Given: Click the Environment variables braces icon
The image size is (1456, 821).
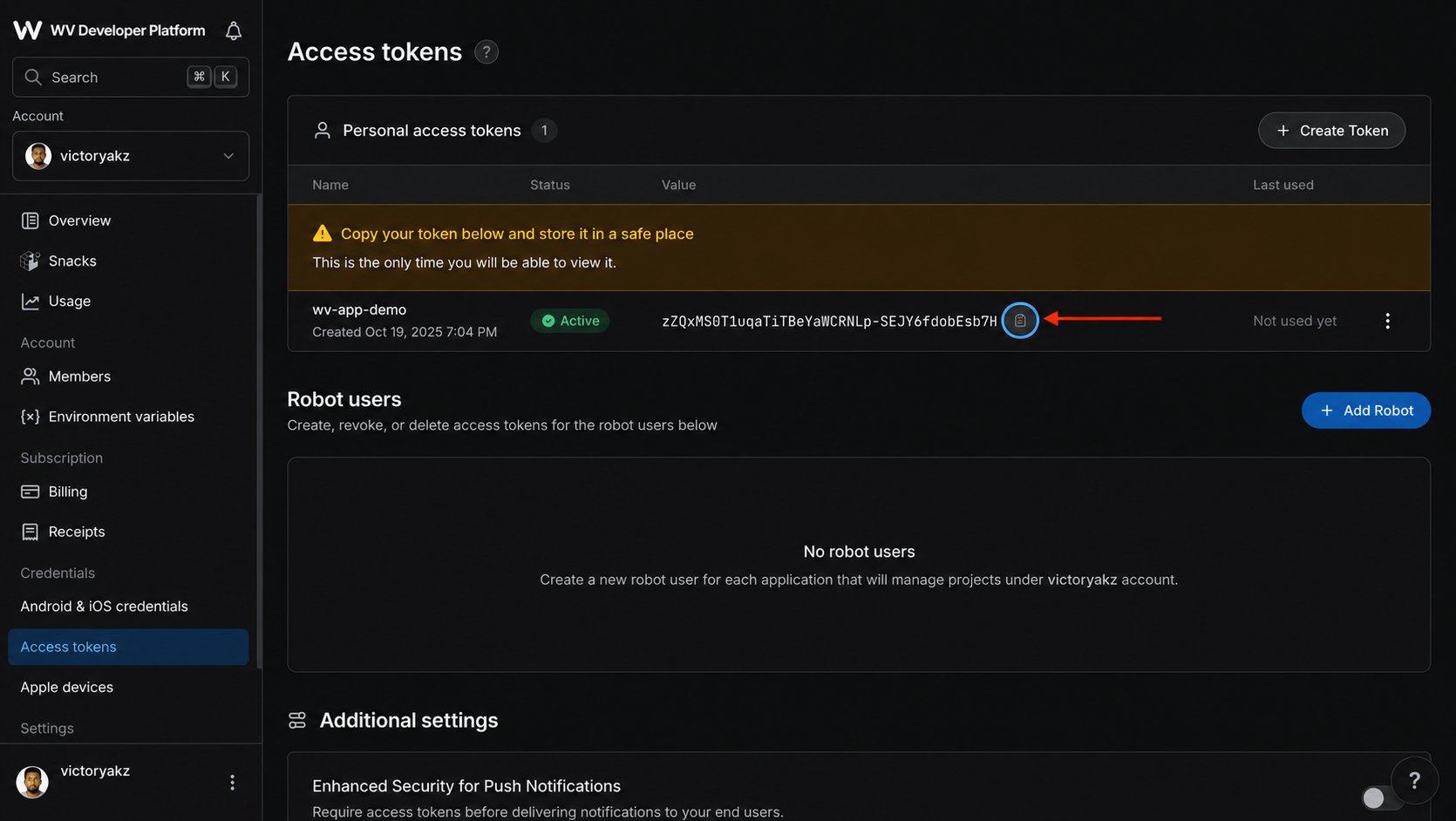Looking at the screenshot, I should tap(30, 417).
